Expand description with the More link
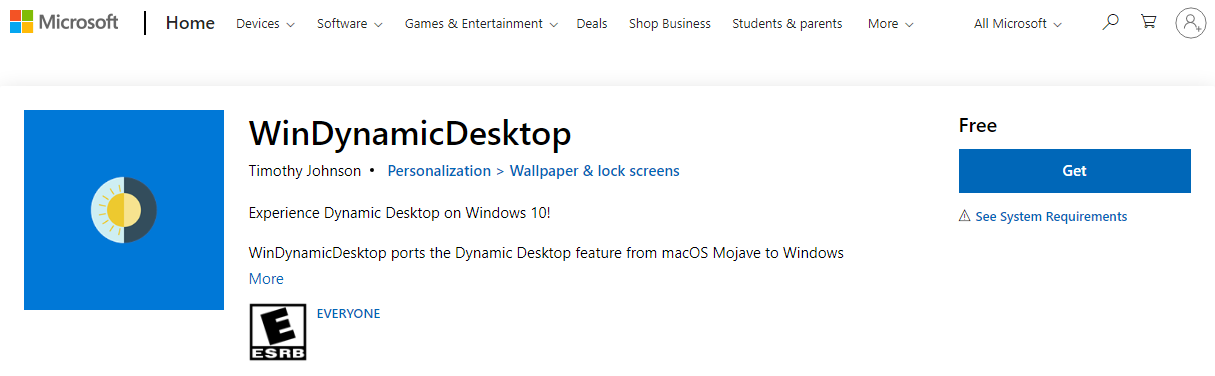1215x376 pixels. pyautogui.click(x=266, y=279)
